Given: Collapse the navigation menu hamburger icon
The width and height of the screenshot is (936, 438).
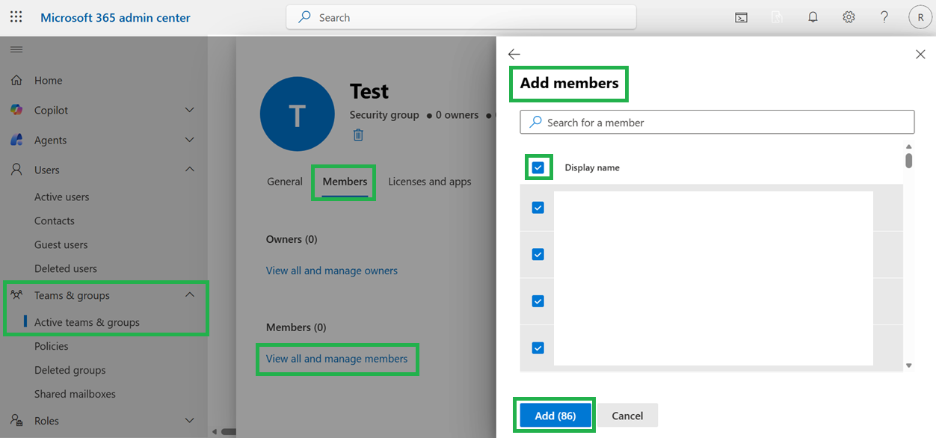Looking at the screenshot, I should tap(16, 50).
